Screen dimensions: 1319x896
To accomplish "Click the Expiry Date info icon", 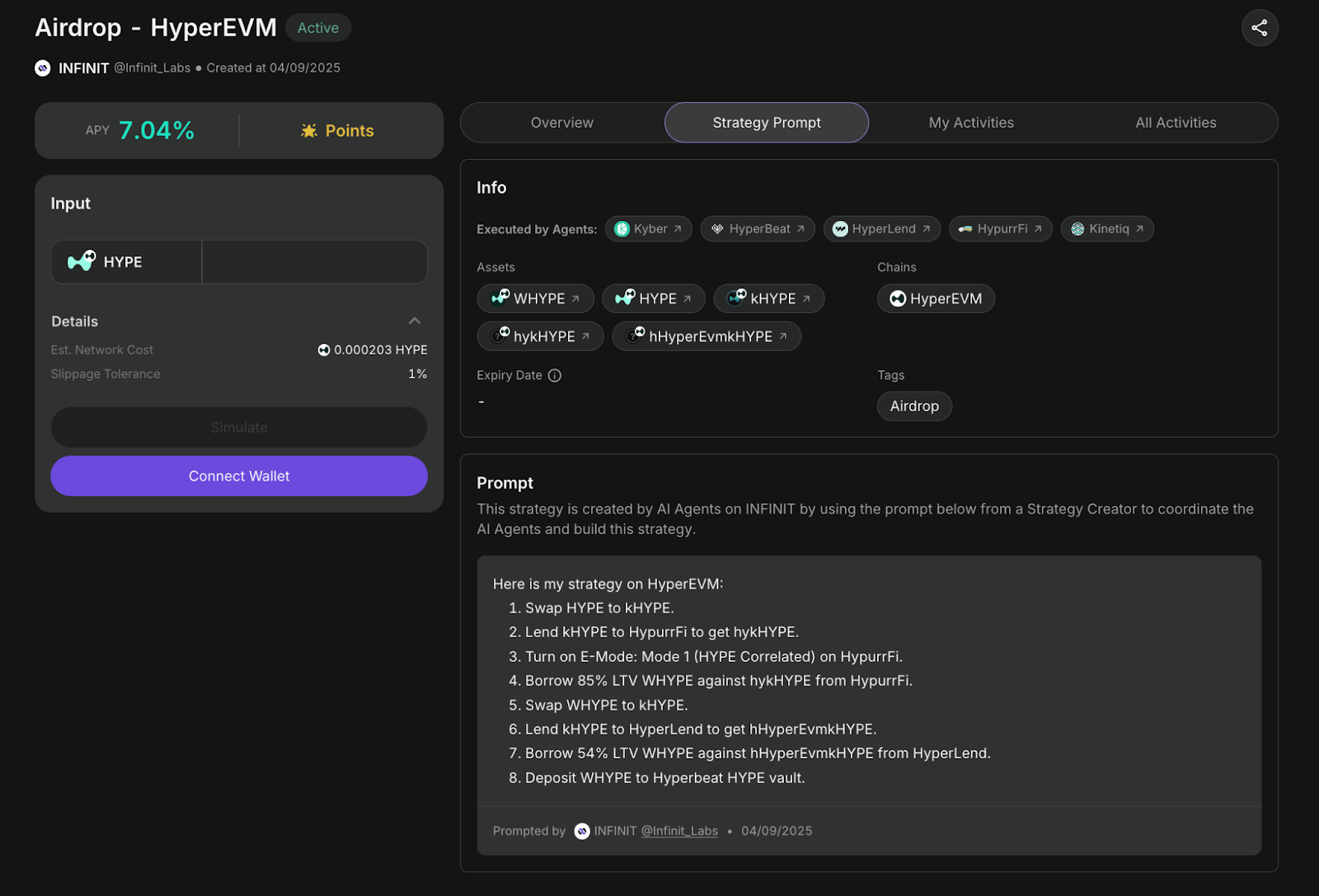I will point(555,376).
